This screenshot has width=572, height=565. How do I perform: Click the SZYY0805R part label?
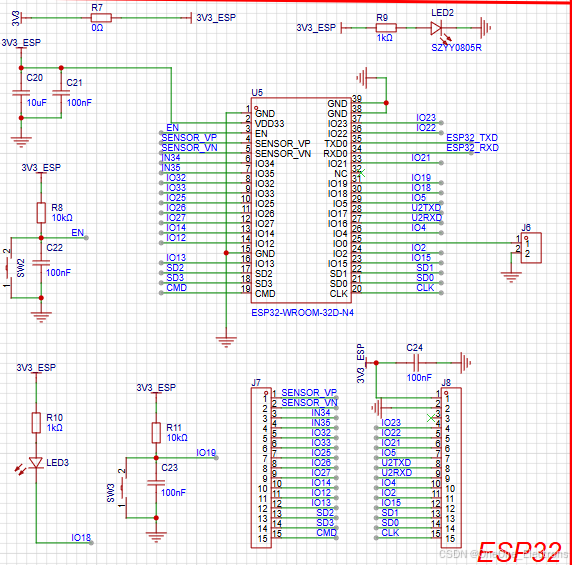[456, 48]
